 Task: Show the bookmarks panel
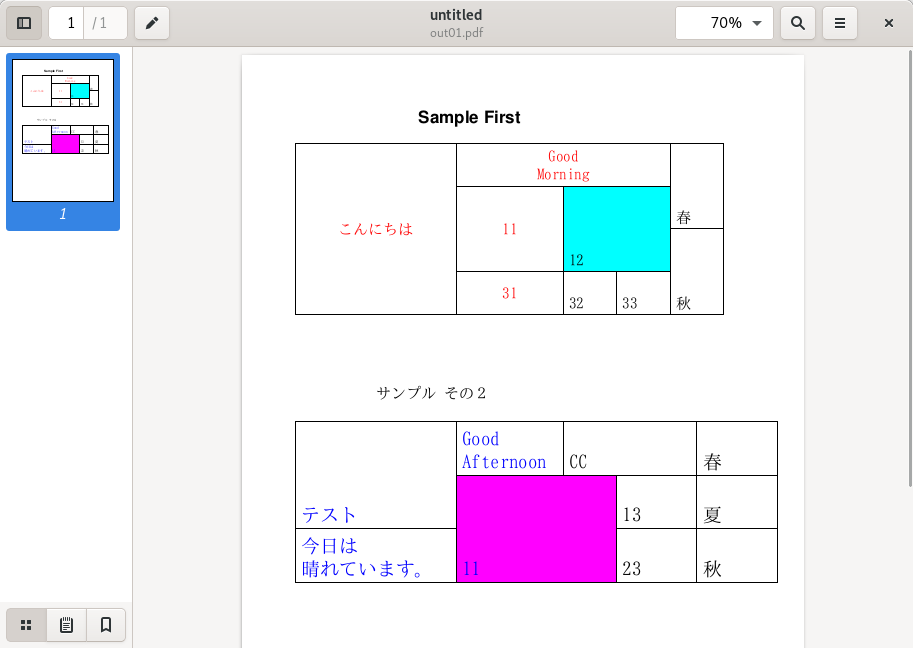click(x=105, y=624)
